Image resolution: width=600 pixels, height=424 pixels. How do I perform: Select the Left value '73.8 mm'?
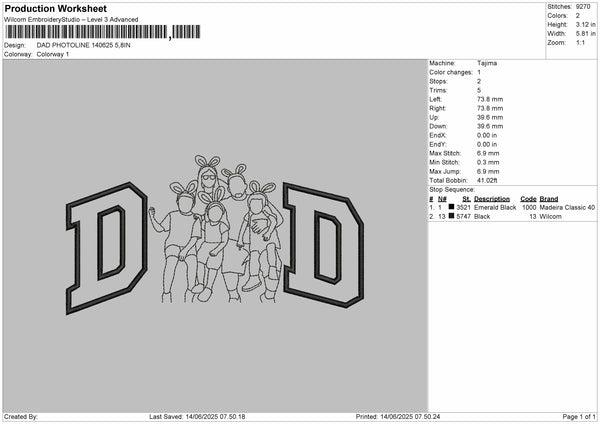click(490, 99)
